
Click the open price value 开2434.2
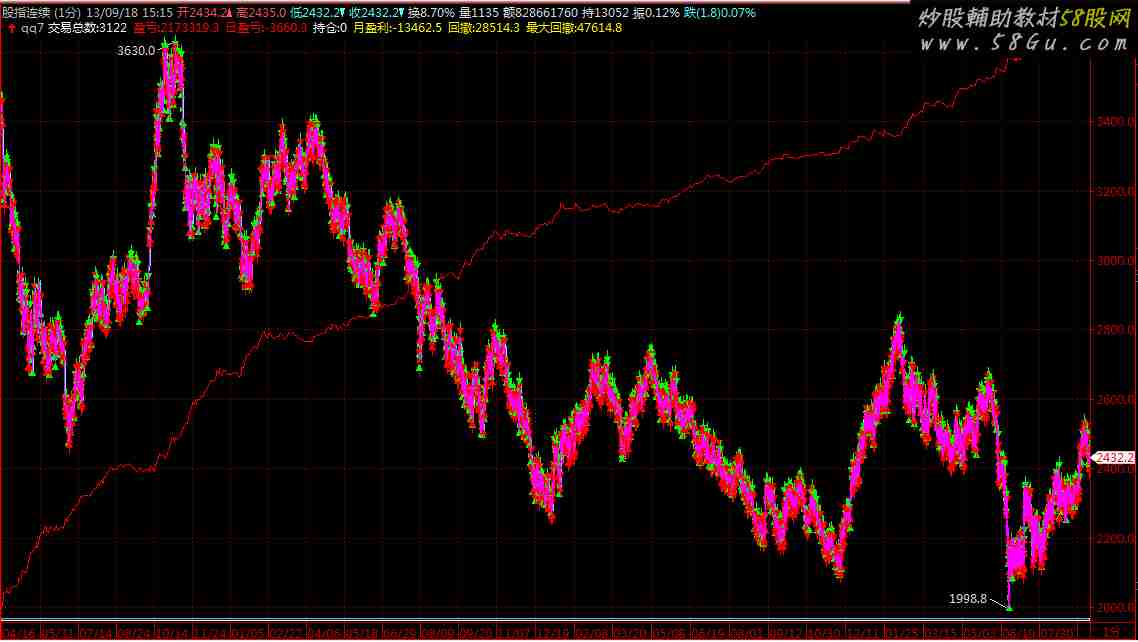pyautogui.click(x=204, y=13)
